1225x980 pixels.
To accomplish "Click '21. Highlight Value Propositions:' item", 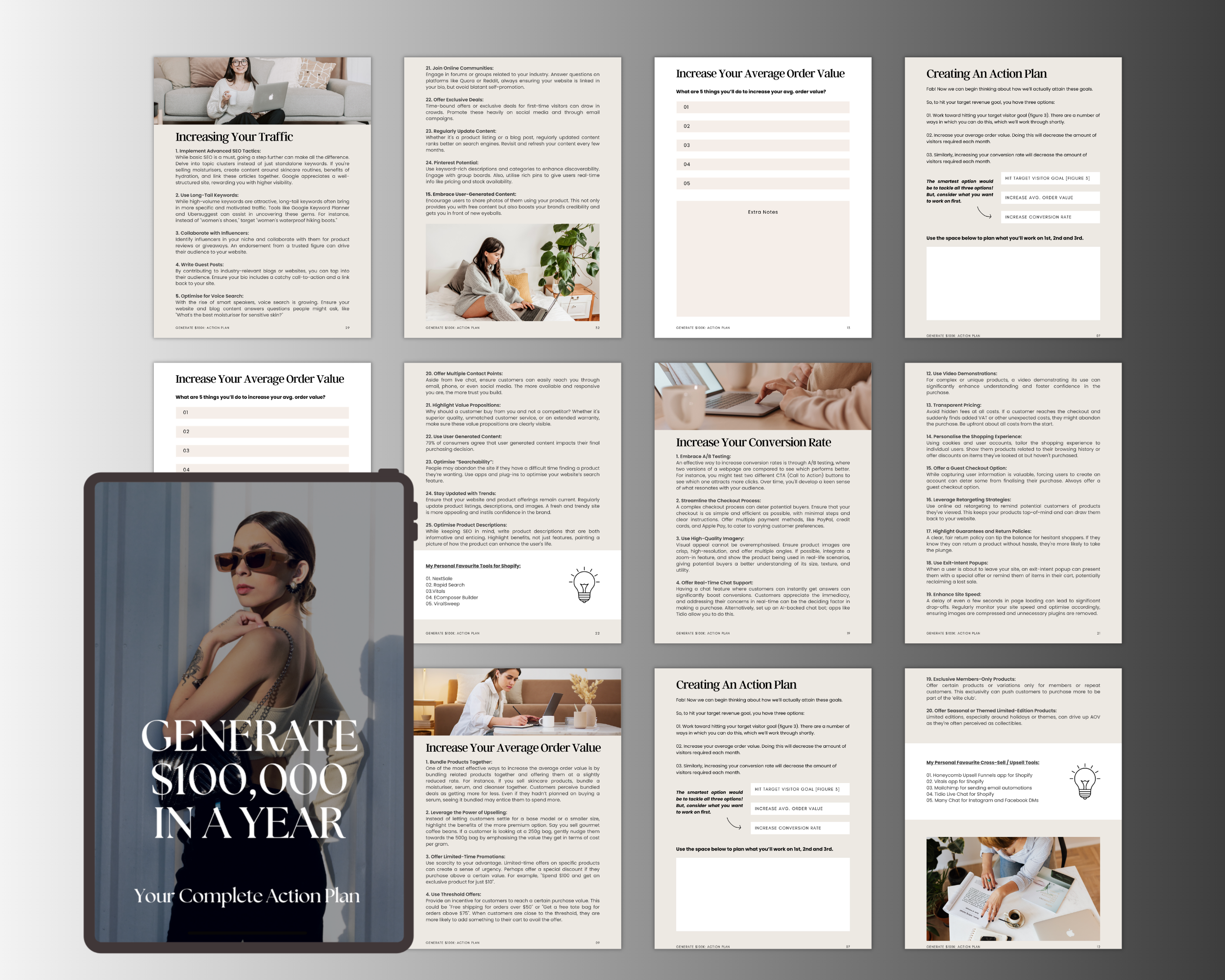I will (x=463, y=405).
